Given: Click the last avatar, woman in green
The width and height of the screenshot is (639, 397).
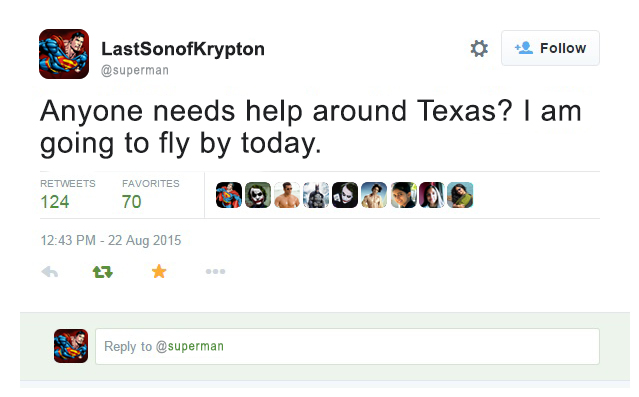Looking at the screenshot, I should (461, 195).
